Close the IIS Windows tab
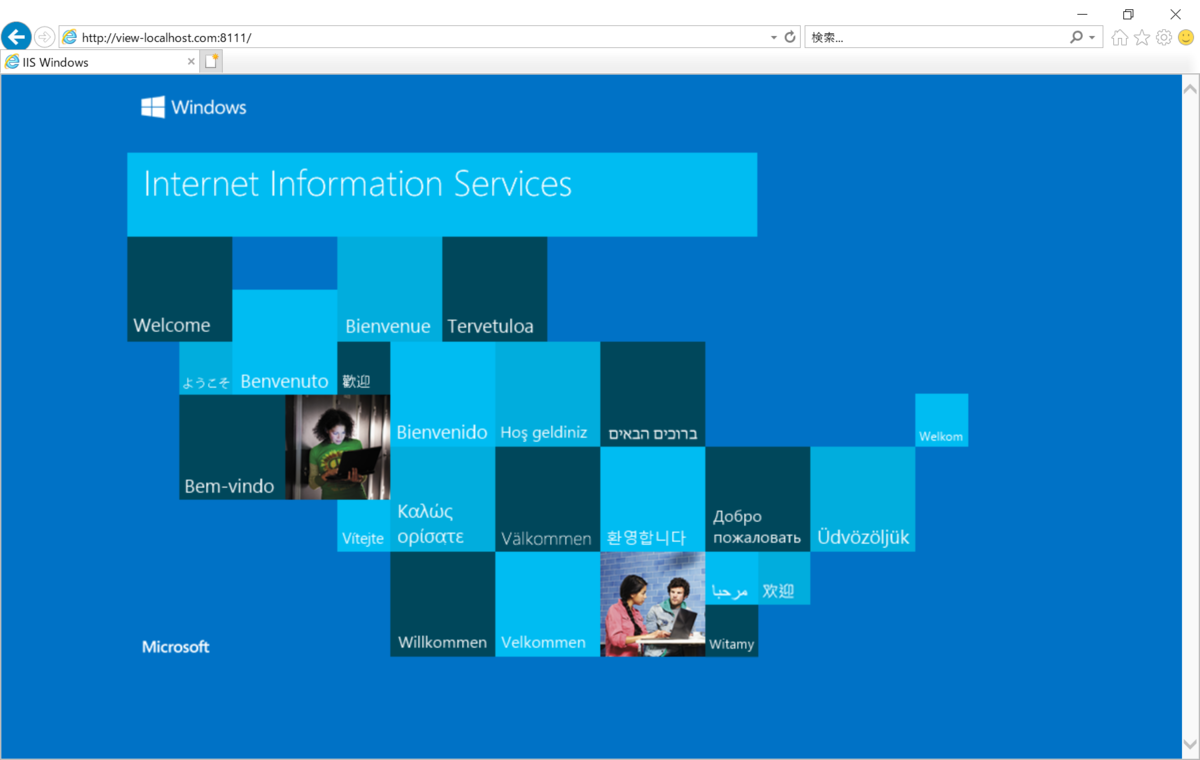Viewport: 1200px width, 760px height. coord(191,62)
